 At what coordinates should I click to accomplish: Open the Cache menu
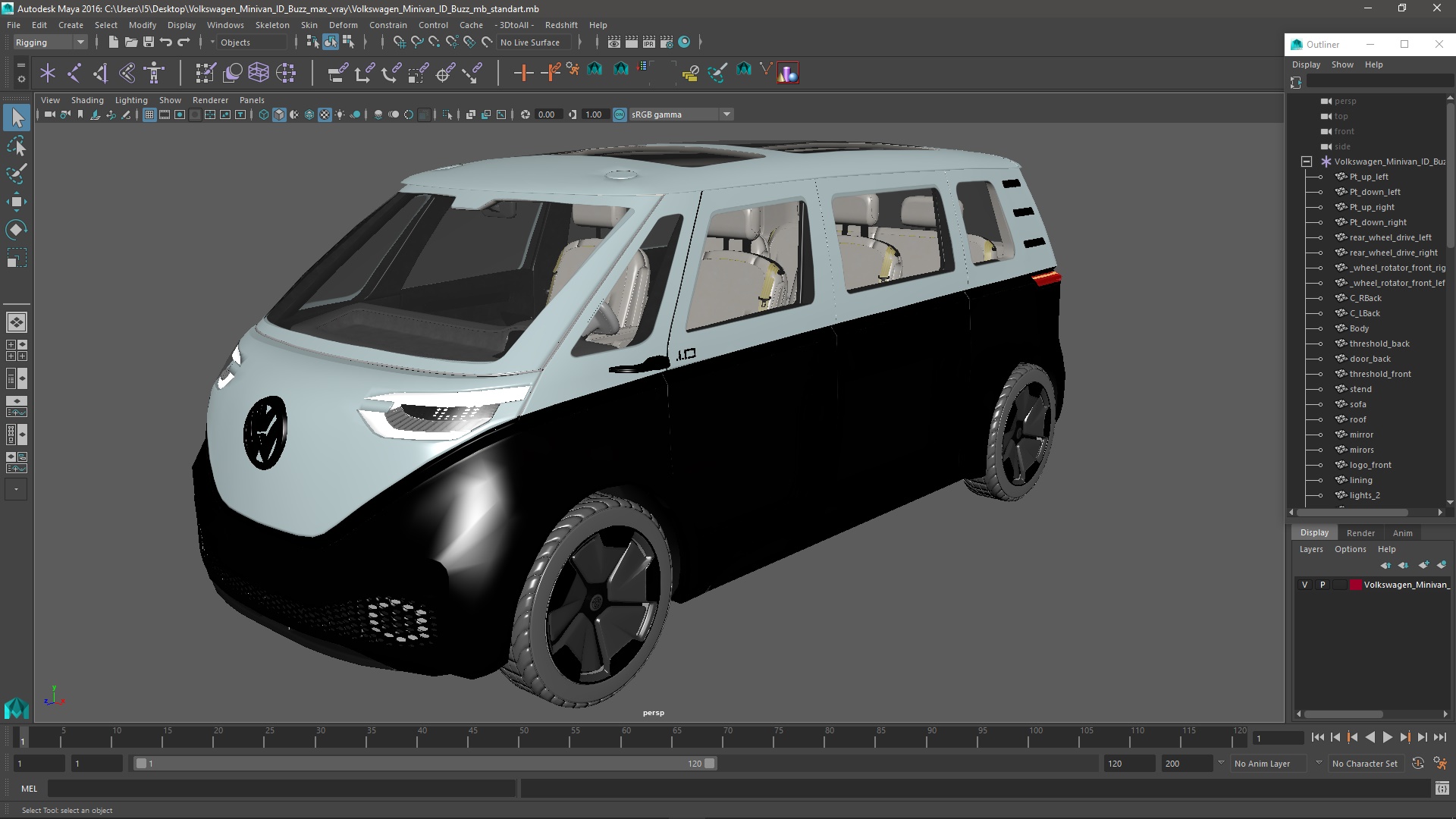(471, 25)
